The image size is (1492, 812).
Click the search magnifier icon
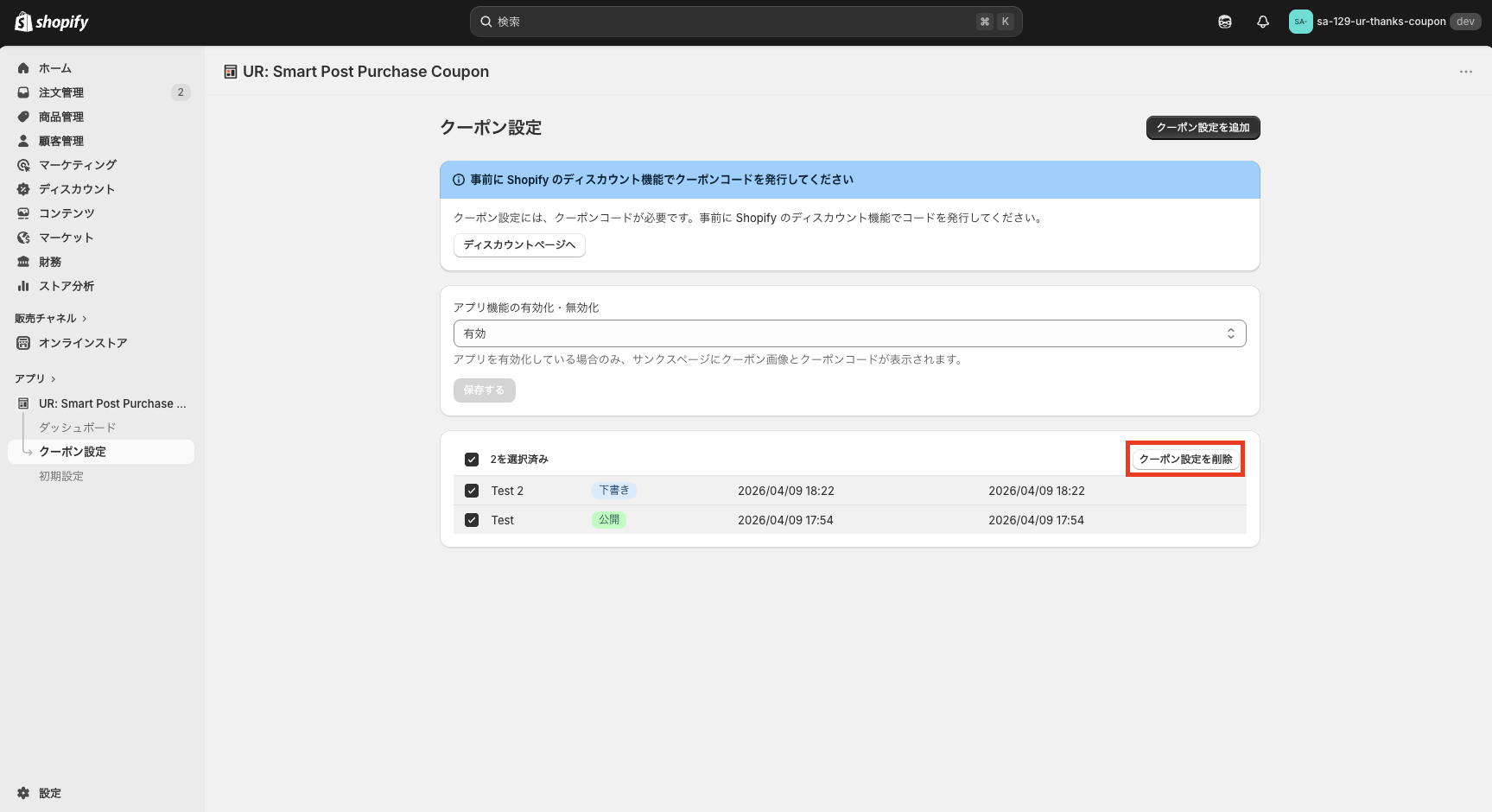click(486, 22)
